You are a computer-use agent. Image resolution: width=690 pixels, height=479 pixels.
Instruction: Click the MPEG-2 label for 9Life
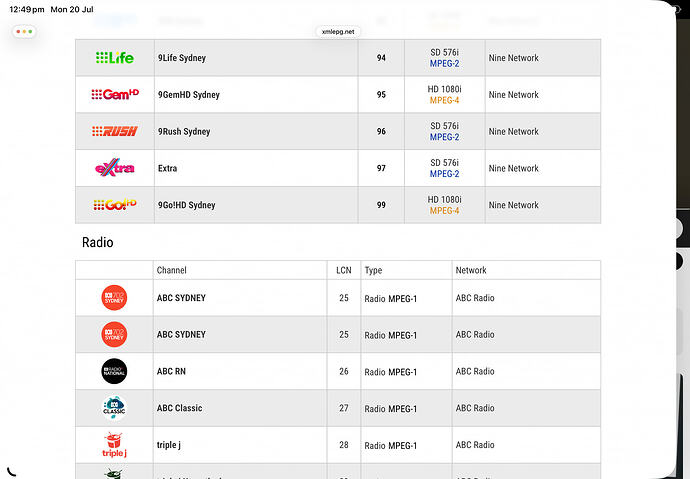pyautogui.click(x=444, y=63)
